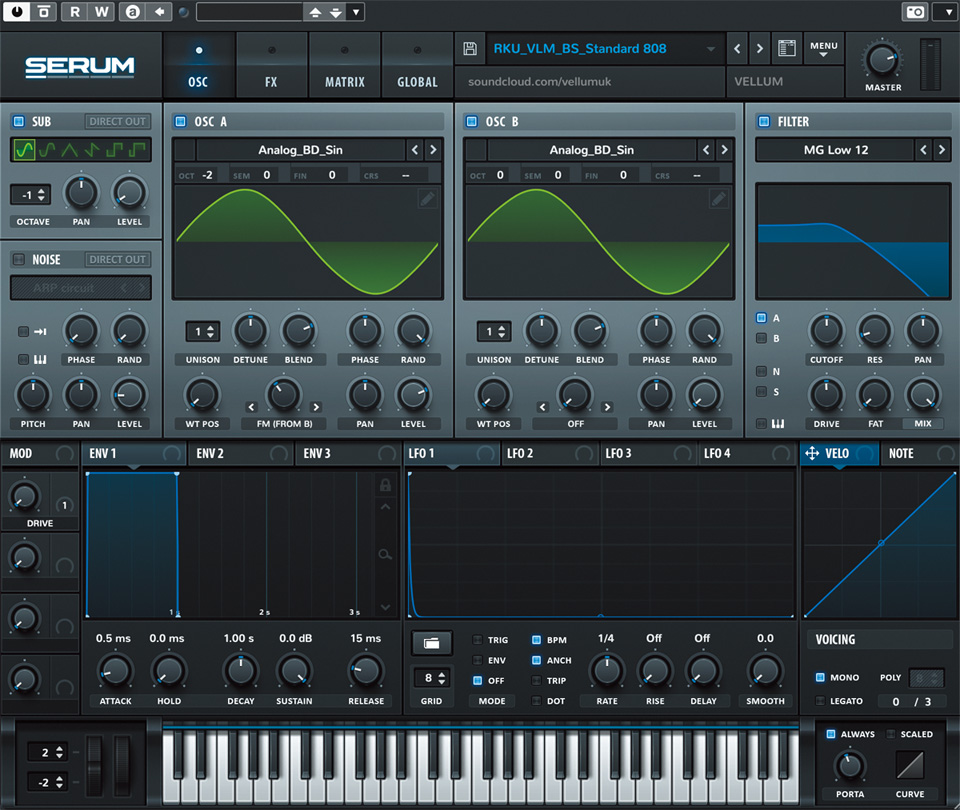Click NOISE DIRECT OUT button
Viewport: 960px width, 810px height.
tap(118, 259)
